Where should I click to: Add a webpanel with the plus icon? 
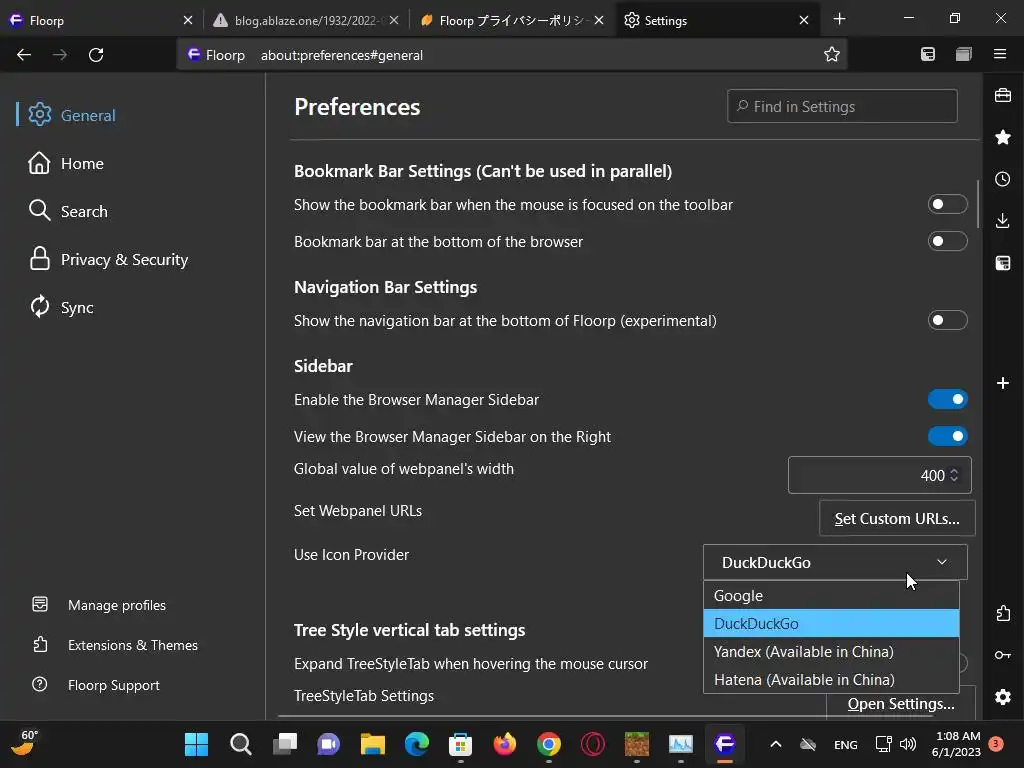pyautogui.click(x=1003, y=383)
